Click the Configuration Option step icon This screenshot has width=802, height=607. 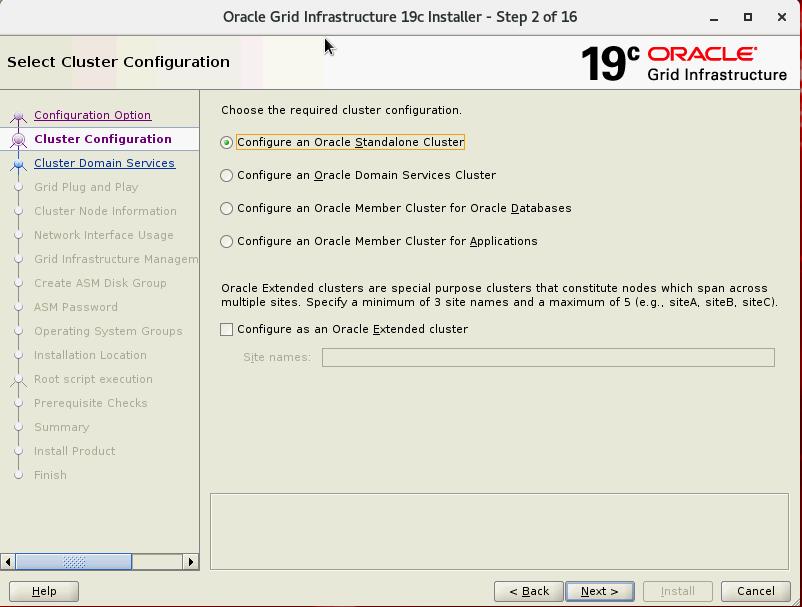18,116
